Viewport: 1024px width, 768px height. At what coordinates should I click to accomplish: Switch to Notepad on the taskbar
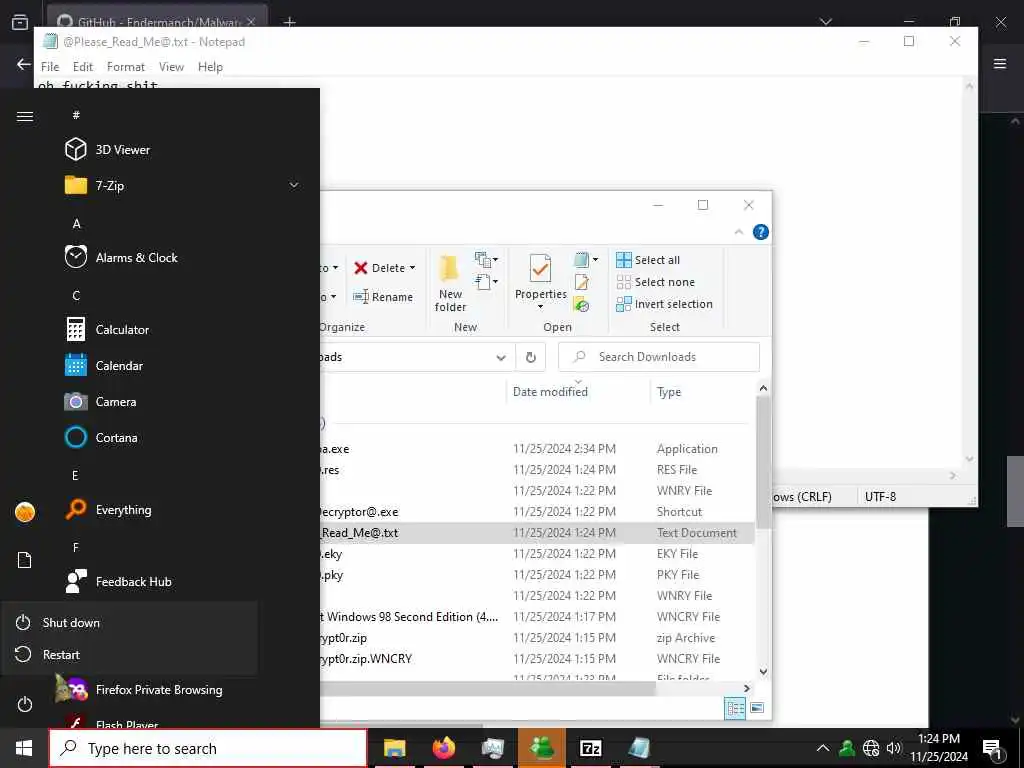coord(639,748)
